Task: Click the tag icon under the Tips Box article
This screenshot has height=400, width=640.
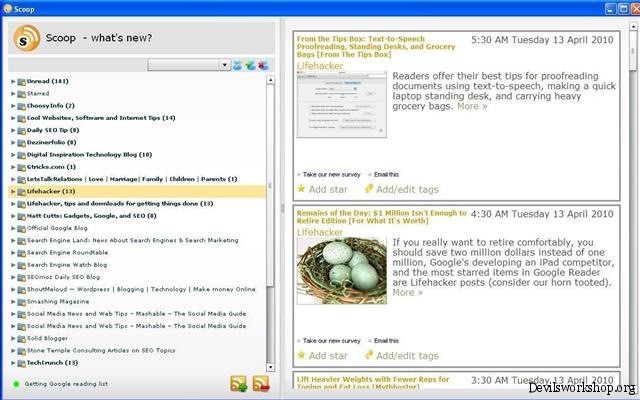Action: (369, 188)
